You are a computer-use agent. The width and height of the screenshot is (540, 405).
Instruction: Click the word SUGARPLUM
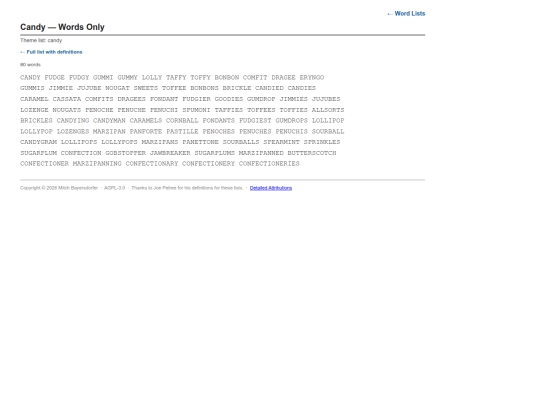click(x=38, y=153)
